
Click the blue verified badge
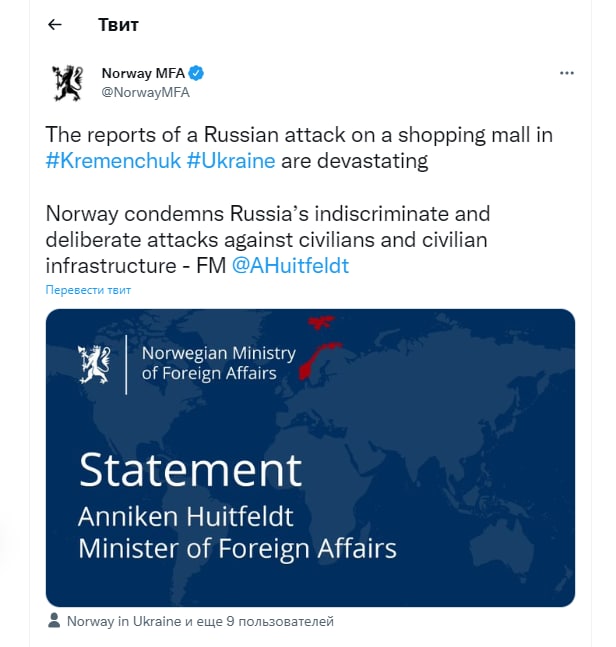click(x=196, y=73)
